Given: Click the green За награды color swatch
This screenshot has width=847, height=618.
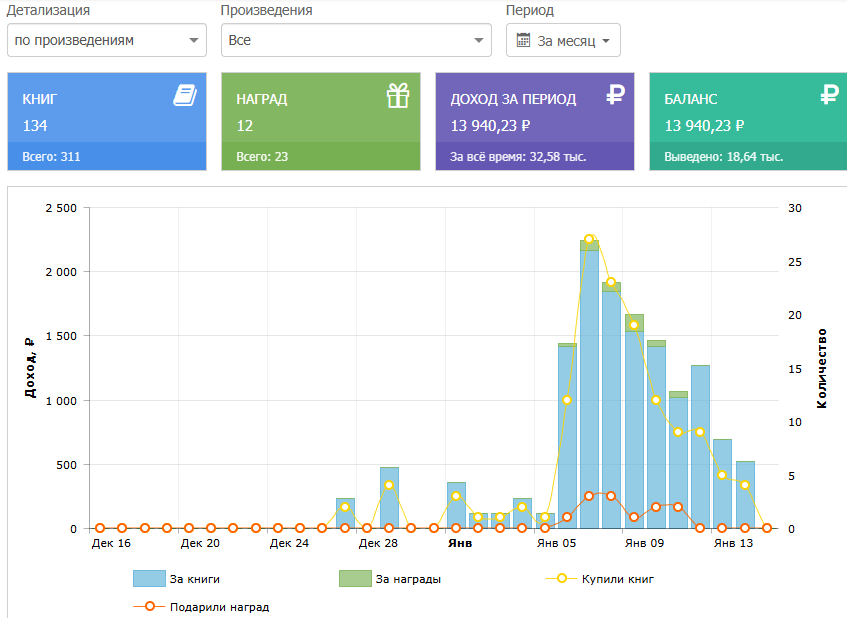Looking at the screenshot, I should 355,579.
